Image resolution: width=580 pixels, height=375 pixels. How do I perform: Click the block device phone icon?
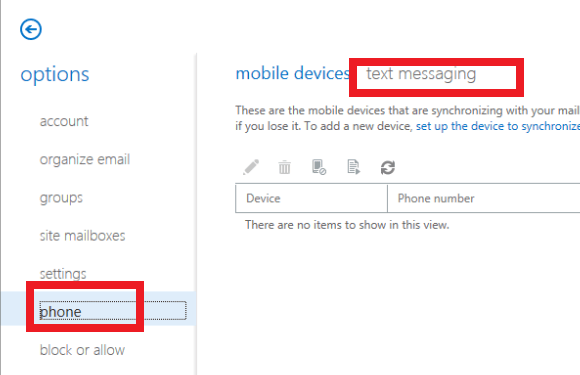pyautogui.click(x=318, y=167)
